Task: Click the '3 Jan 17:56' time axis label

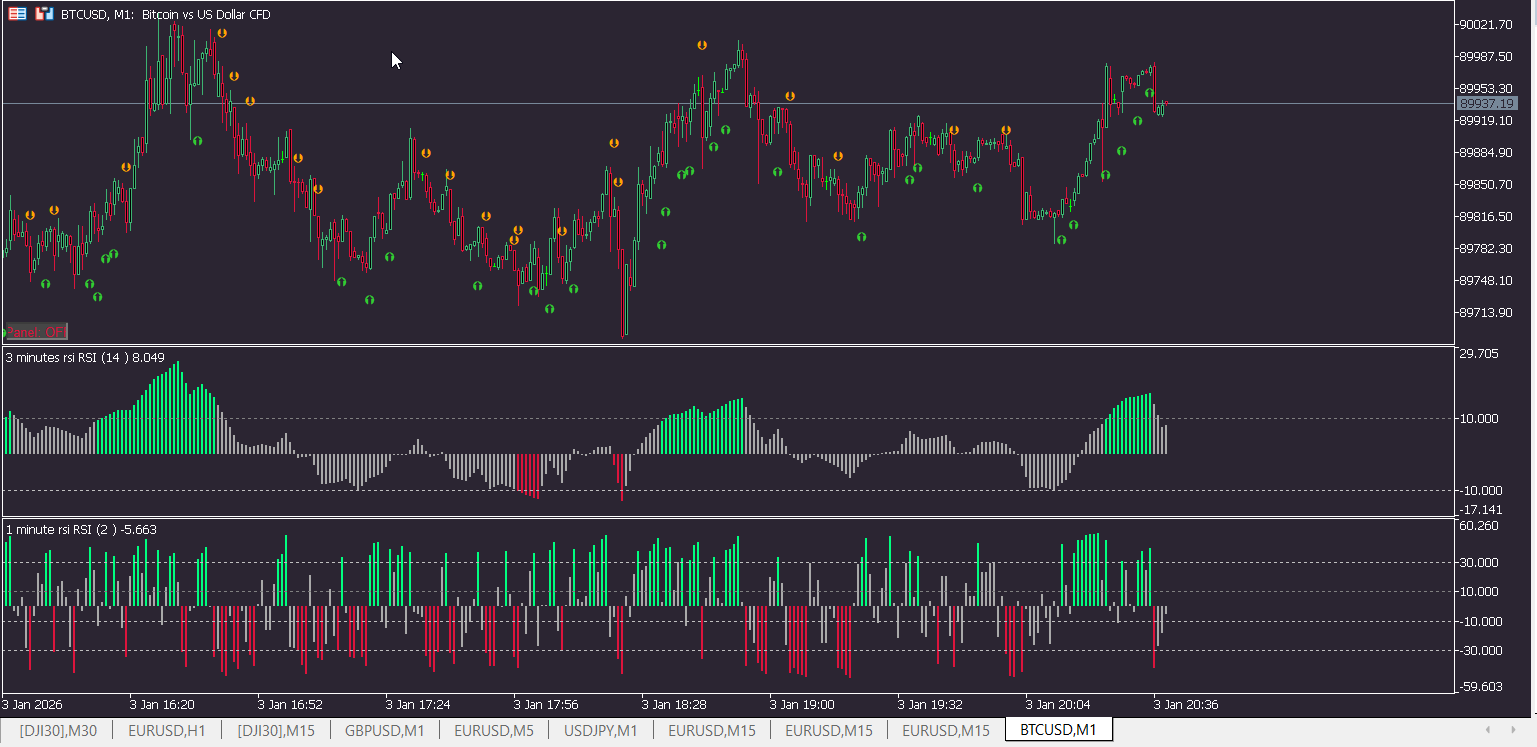Action: (546, 704)
